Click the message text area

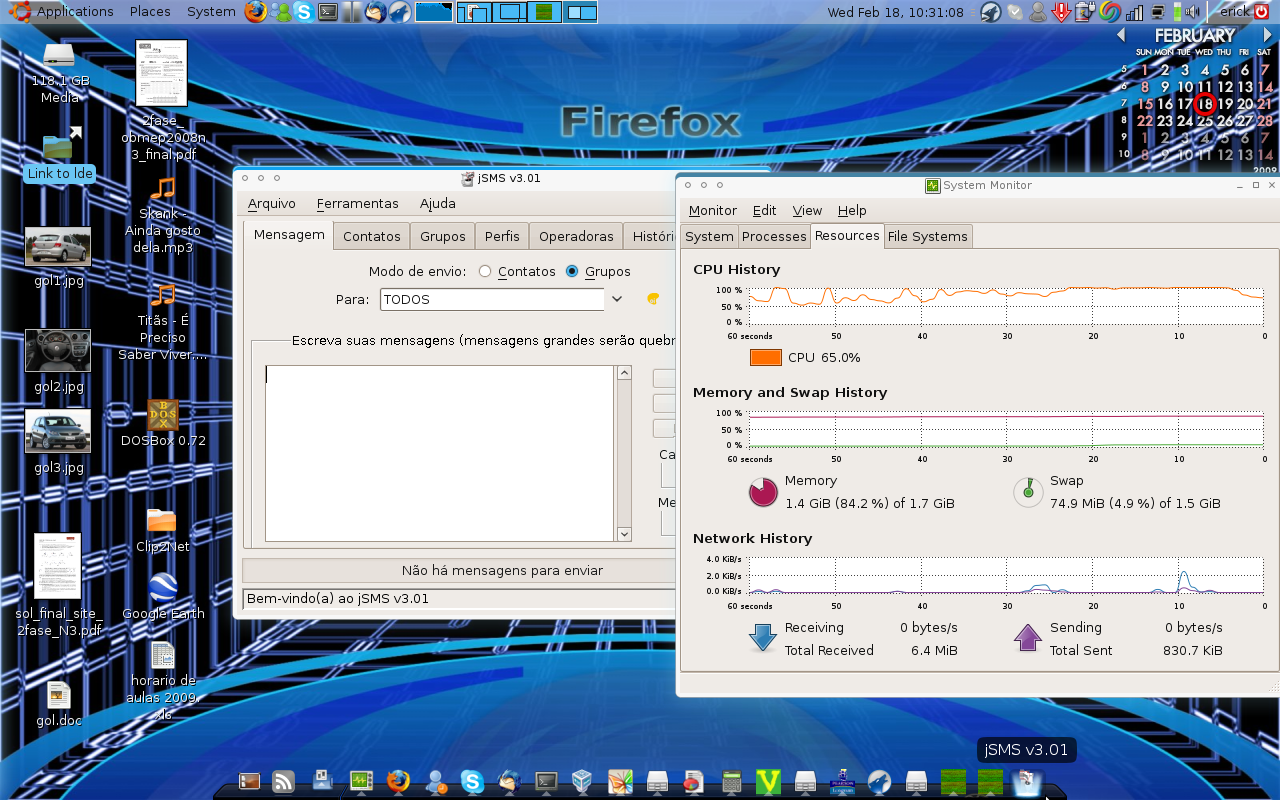(x=439, y=453)
